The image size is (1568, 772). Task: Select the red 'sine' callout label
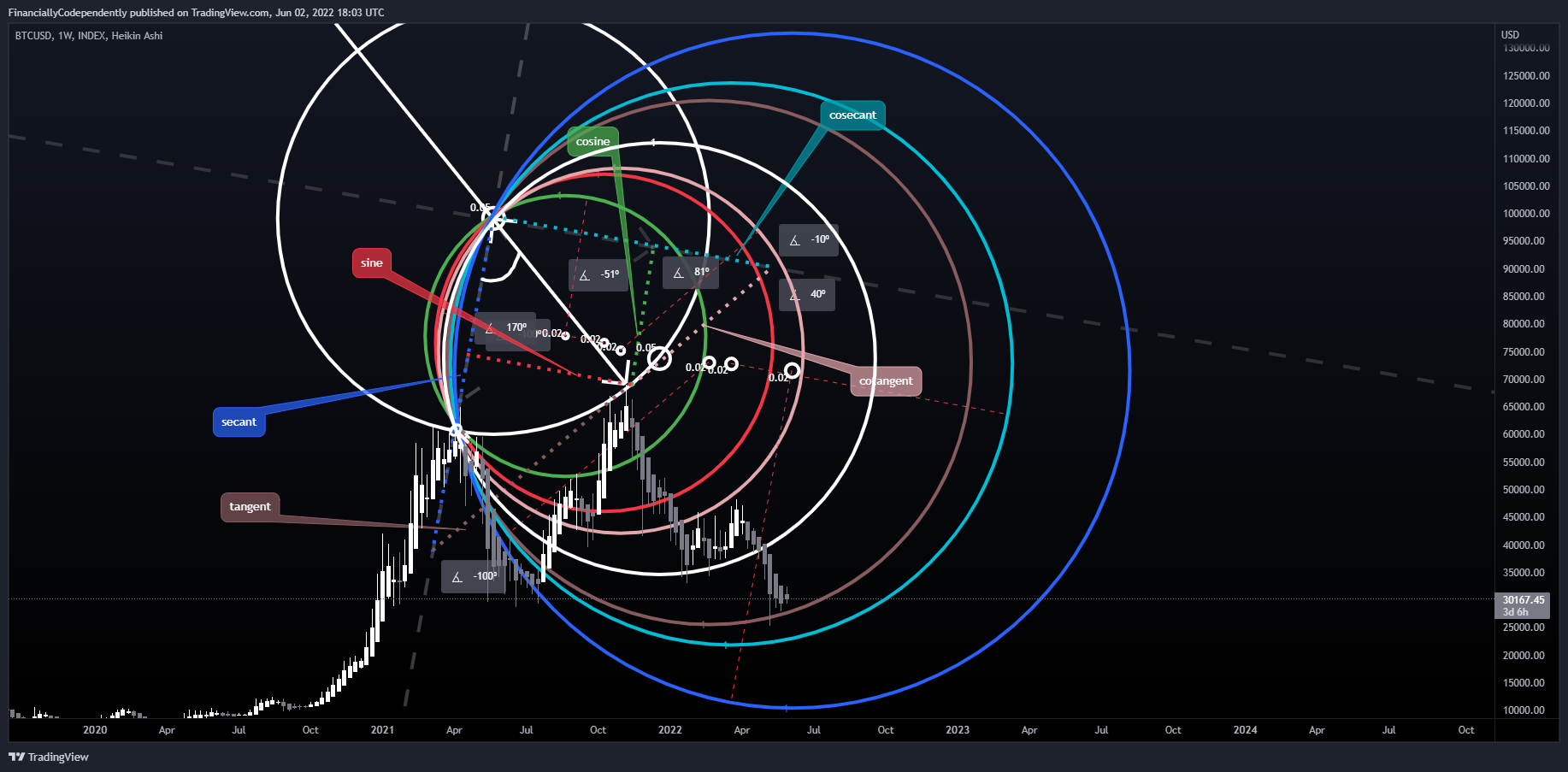[372, 262]
